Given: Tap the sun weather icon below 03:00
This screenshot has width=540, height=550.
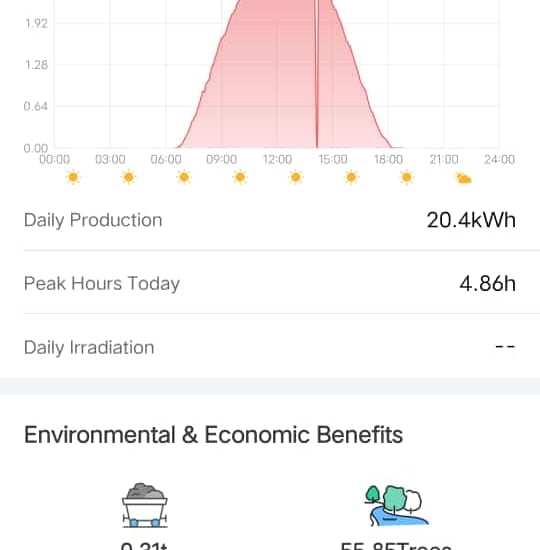Looking at the screenshot, I should pos(129,177).
